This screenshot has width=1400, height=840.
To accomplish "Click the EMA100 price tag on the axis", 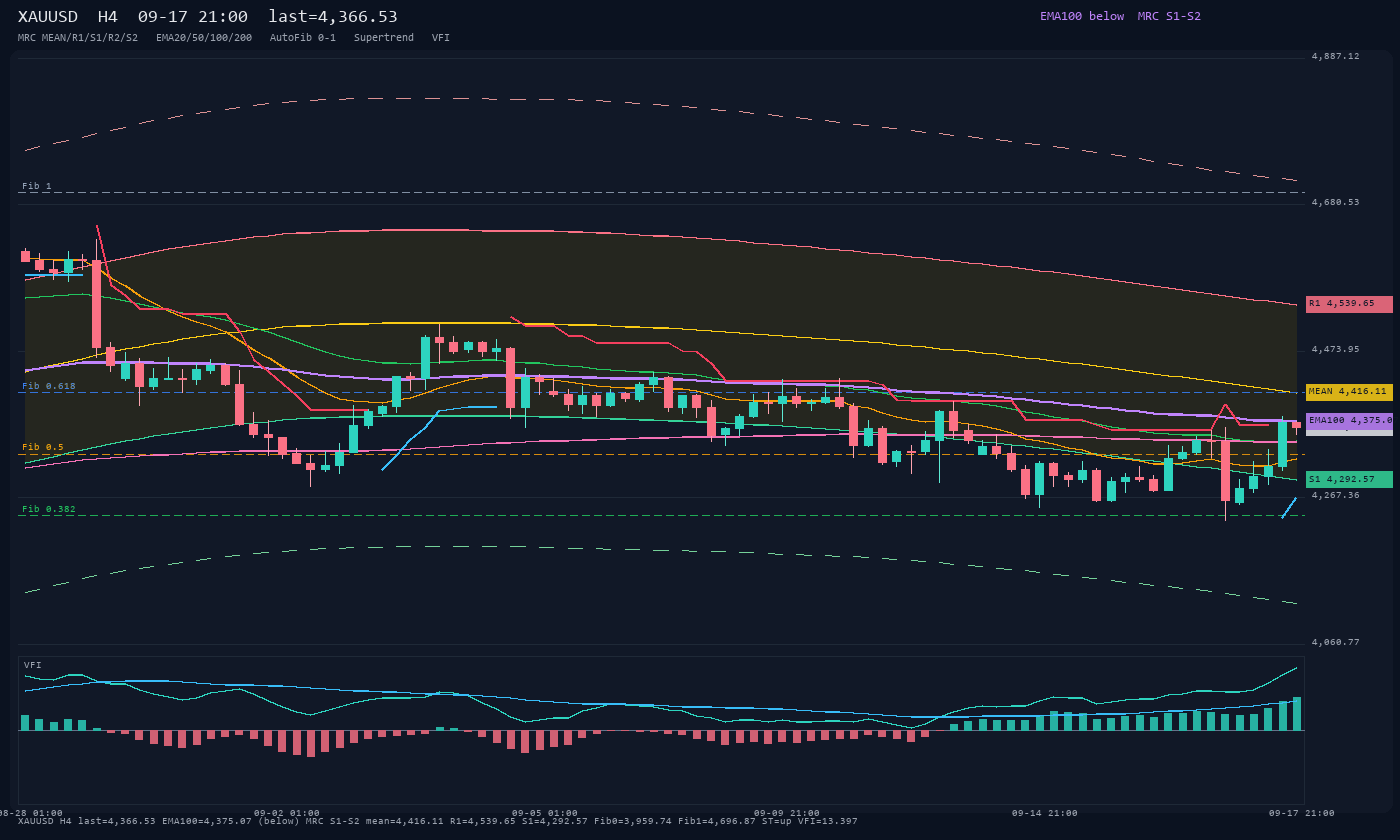I will 1349,421.
